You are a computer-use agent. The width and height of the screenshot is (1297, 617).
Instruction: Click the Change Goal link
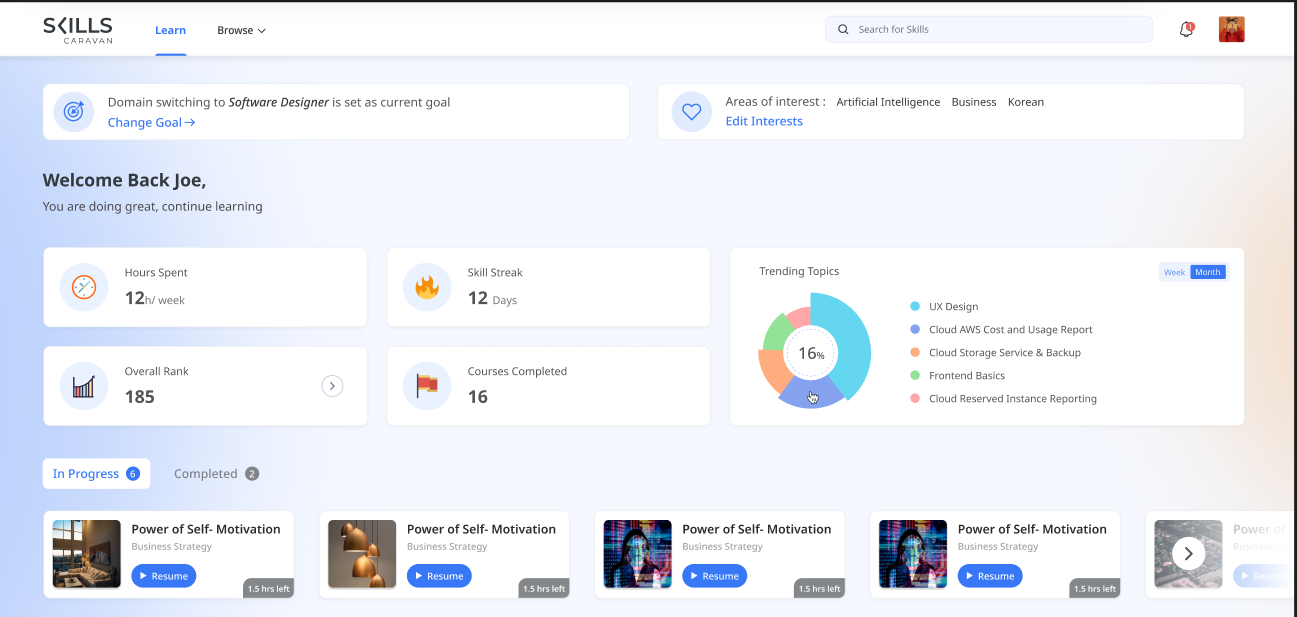point(150,122)
